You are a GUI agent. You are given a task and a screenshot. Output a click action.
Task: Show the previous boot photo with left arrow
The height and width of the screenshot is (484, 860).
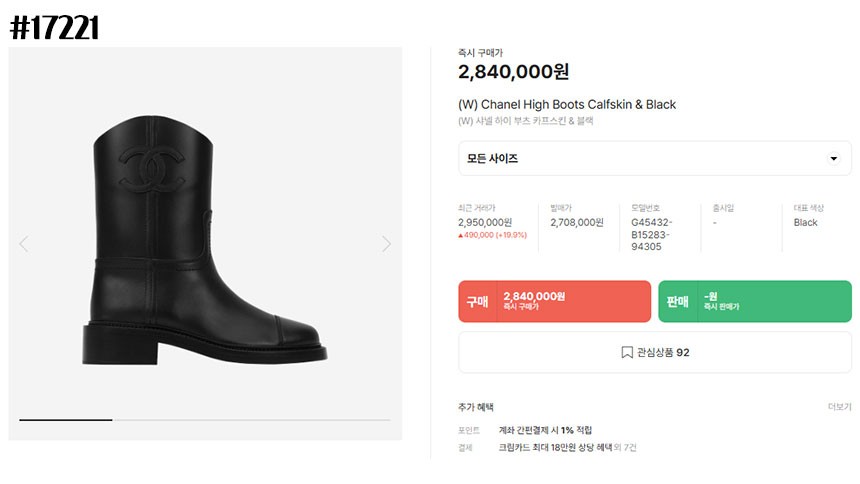click(24, 244)
